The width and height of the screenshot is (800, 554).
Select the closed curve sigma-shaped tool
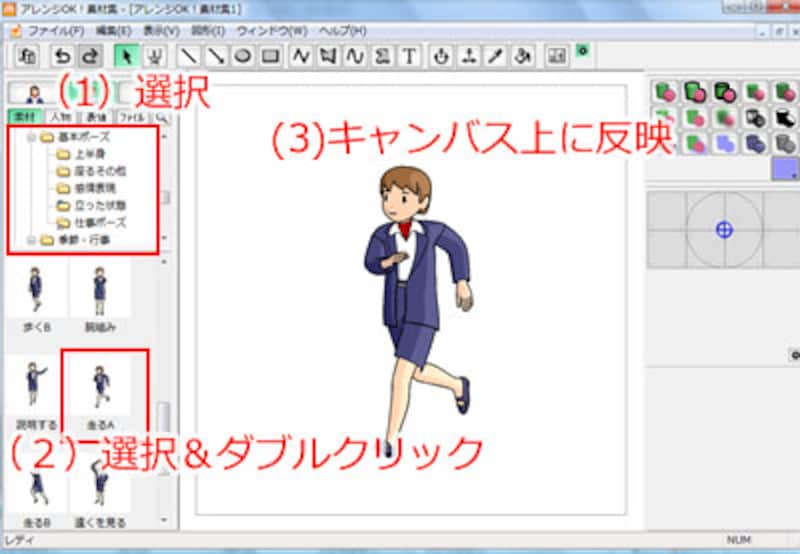[382, 56]
